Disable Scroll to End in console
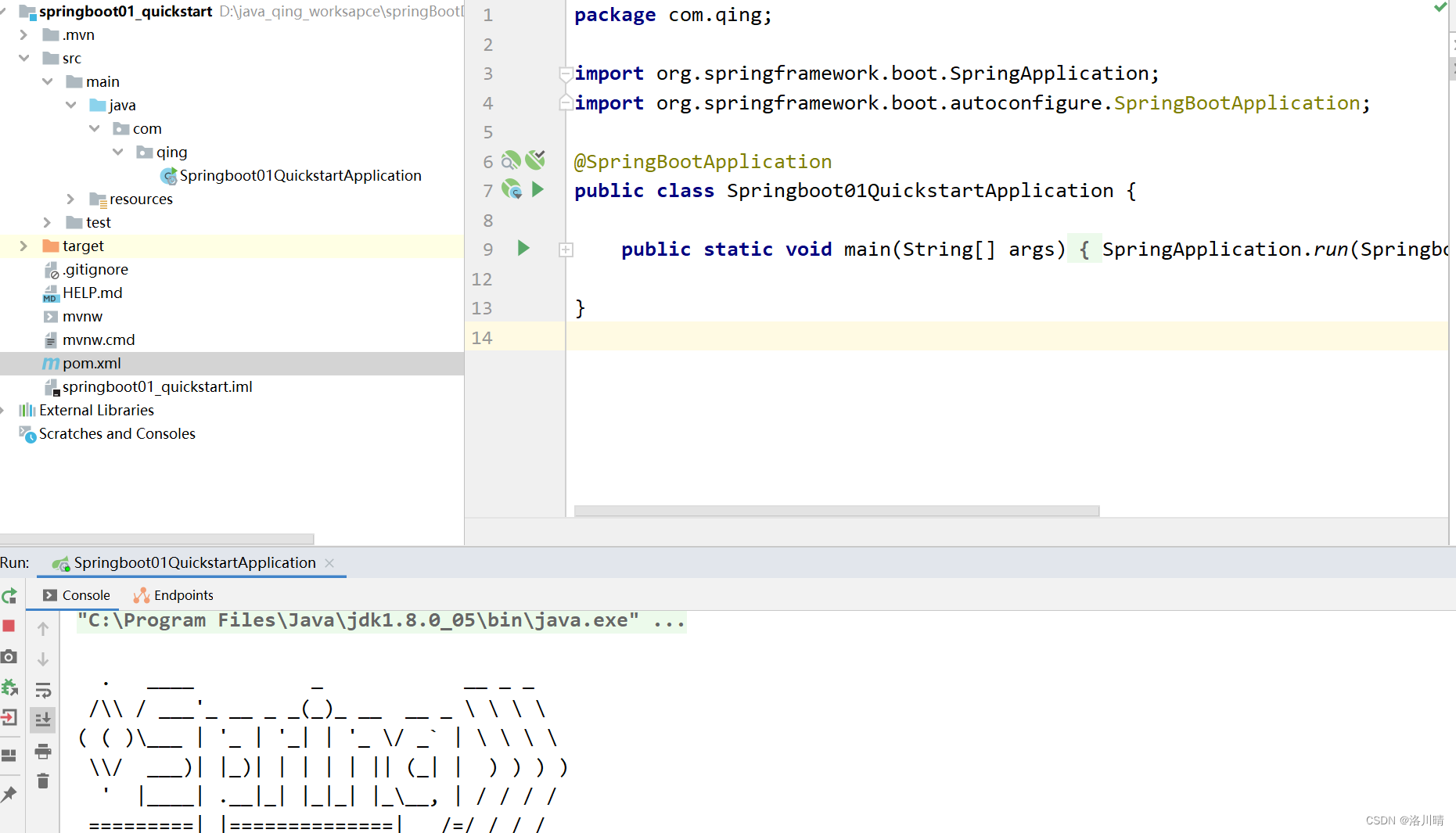The width and height of the screenshot is (1456, 833). point(43,720)
